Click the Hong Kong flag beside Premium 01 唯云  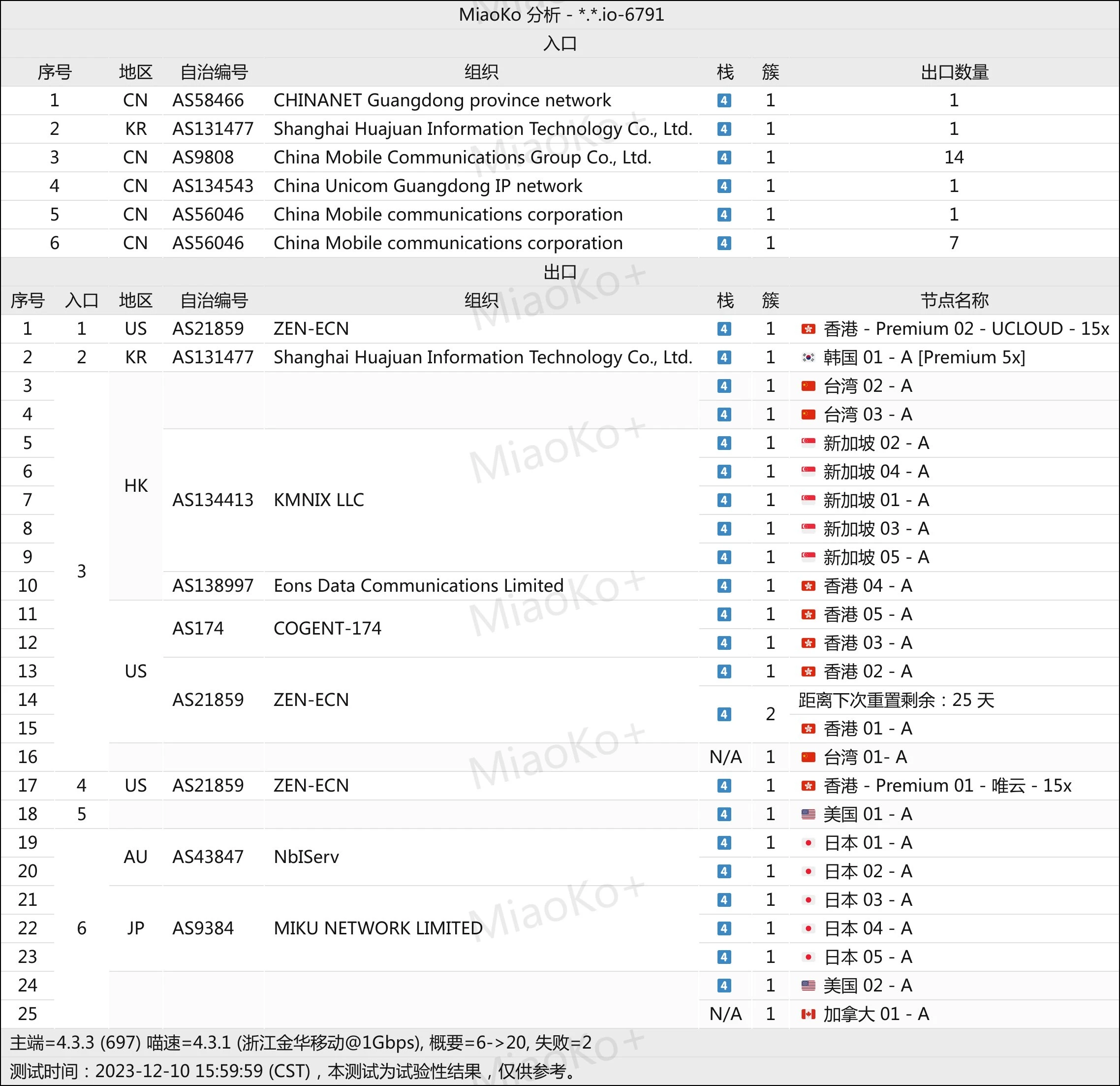[x=808, y=785]
